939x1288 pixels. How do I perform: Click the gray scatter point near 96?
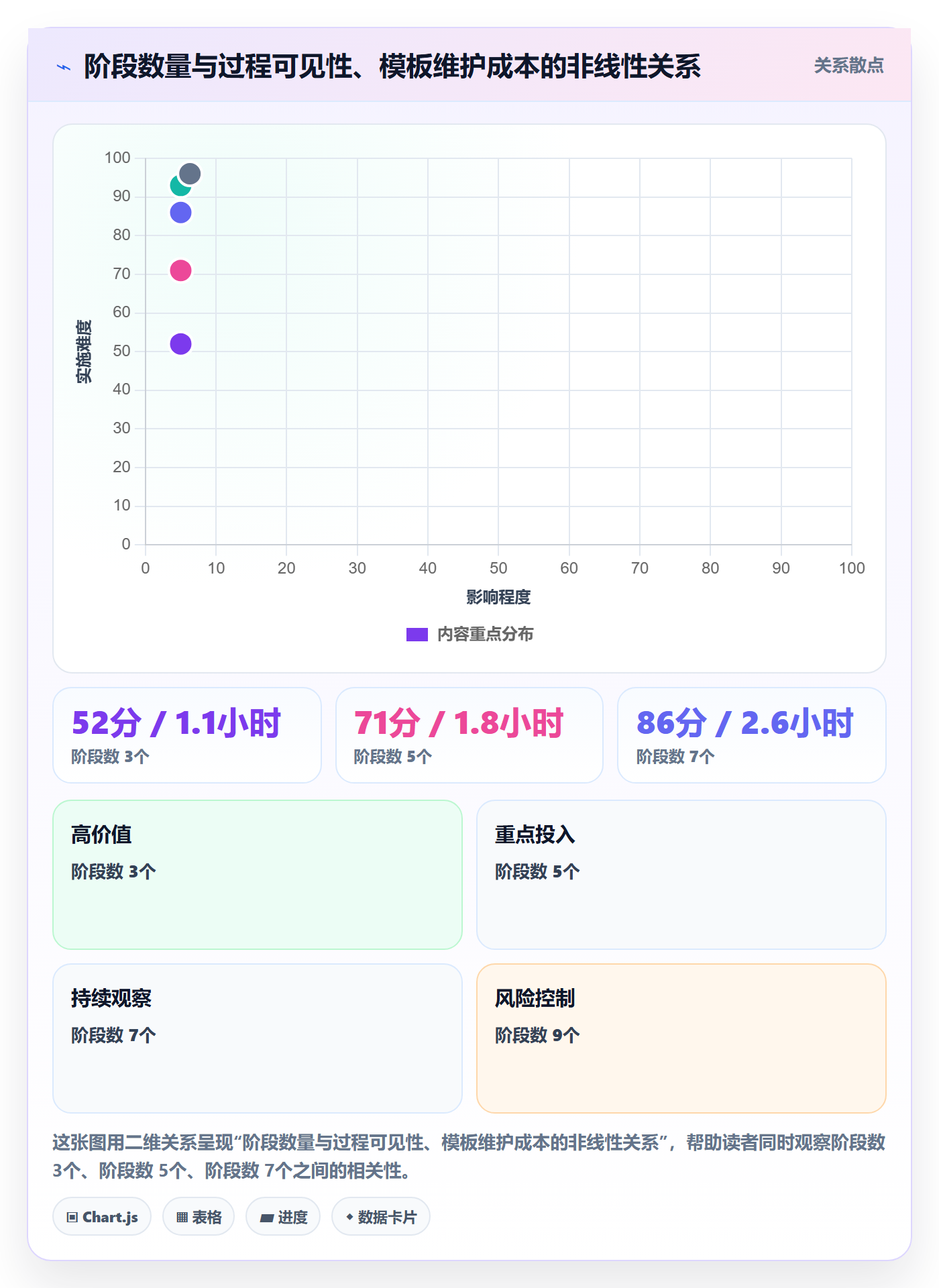190,174
